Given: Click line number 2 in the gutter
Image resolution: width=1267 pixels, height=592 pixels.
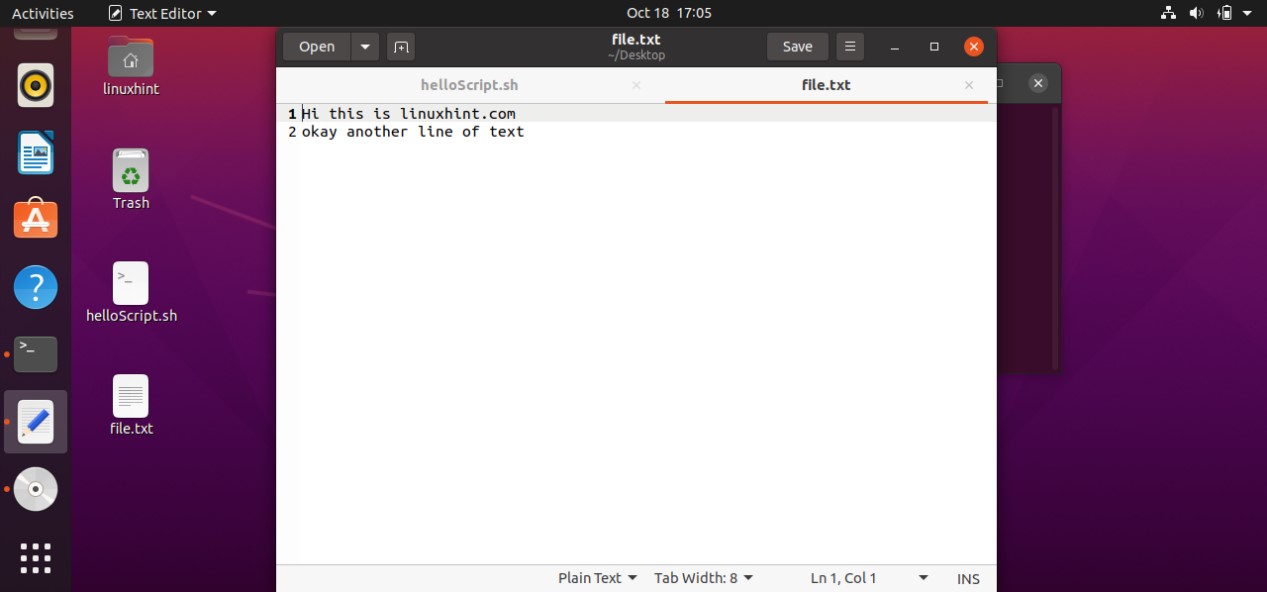Looking at the screenshot, I should coord(292,131).
